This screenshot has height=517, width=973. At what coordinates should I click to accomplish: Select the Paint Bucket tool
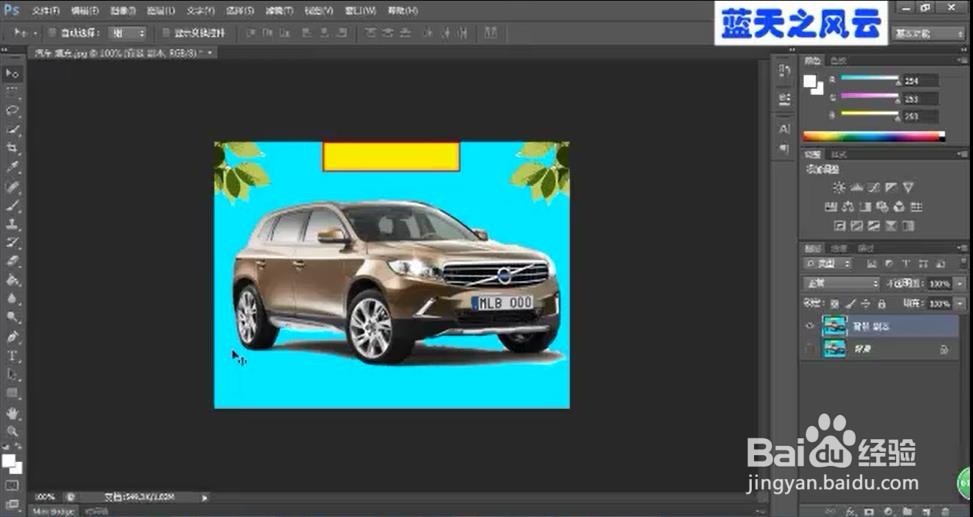point(12,281)
